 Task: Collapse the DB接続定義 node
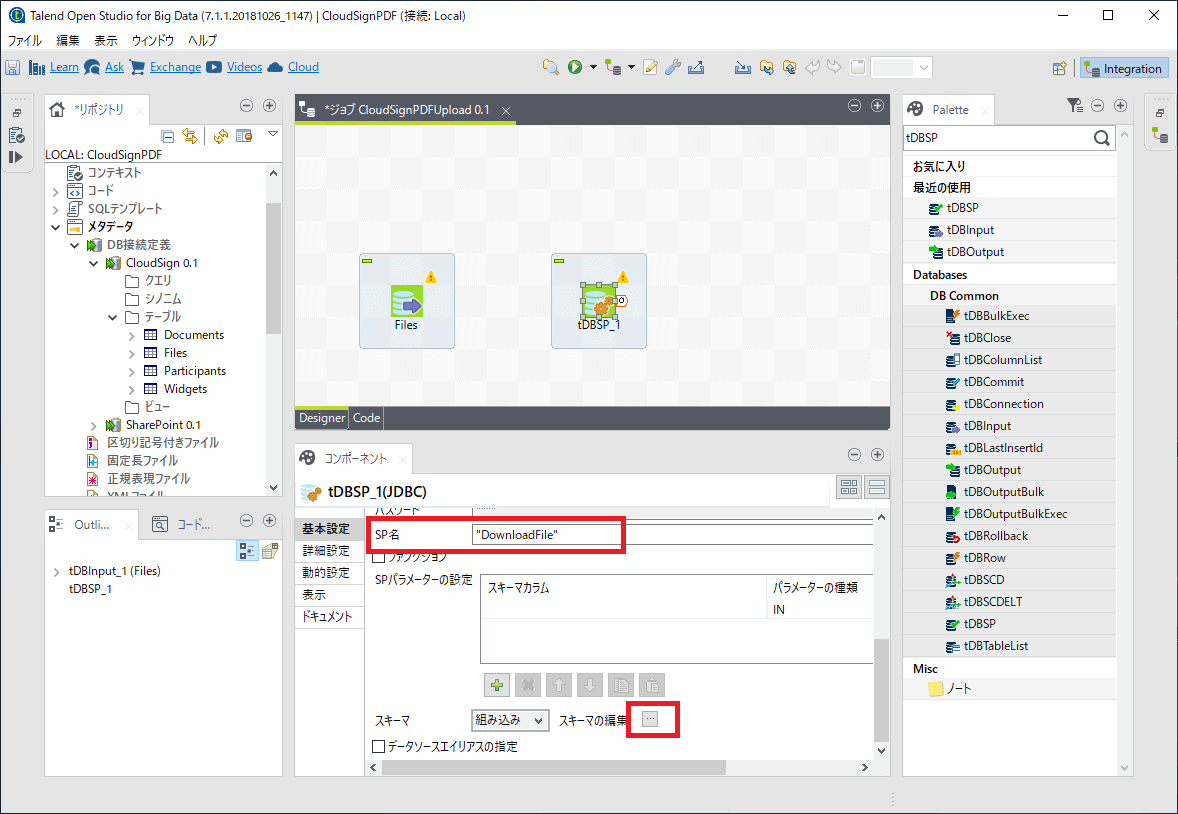click(x=74, y=245)
